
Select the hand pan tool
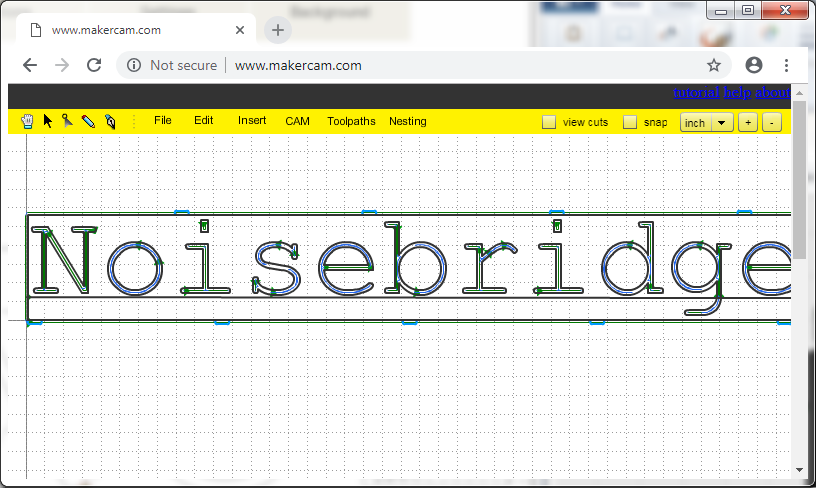coord(28,122)
